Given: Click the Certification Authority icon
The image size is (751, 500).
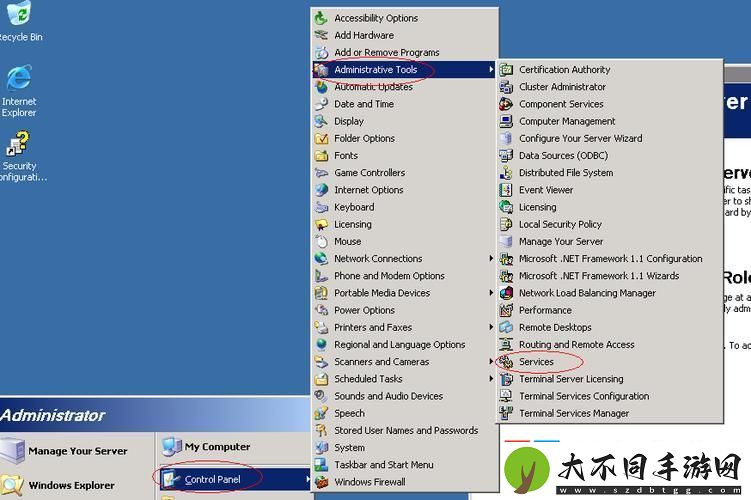Looking at the screenshot, I should [x=506, y=70].
